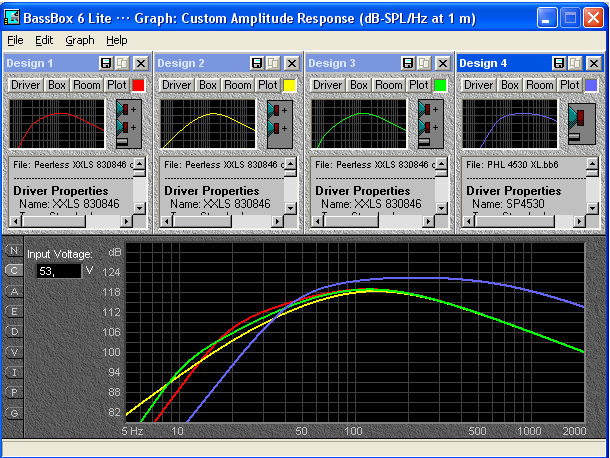Screen dimensions: 610x458
Task: Click the yellow plot color swatch
Action: (289, 85)
